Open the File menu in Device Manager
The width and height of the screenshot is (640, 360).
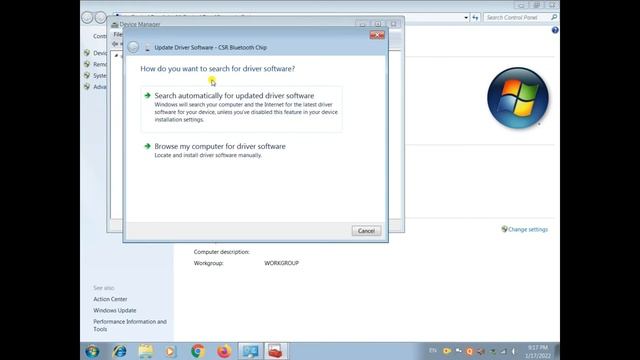[118, 34]
